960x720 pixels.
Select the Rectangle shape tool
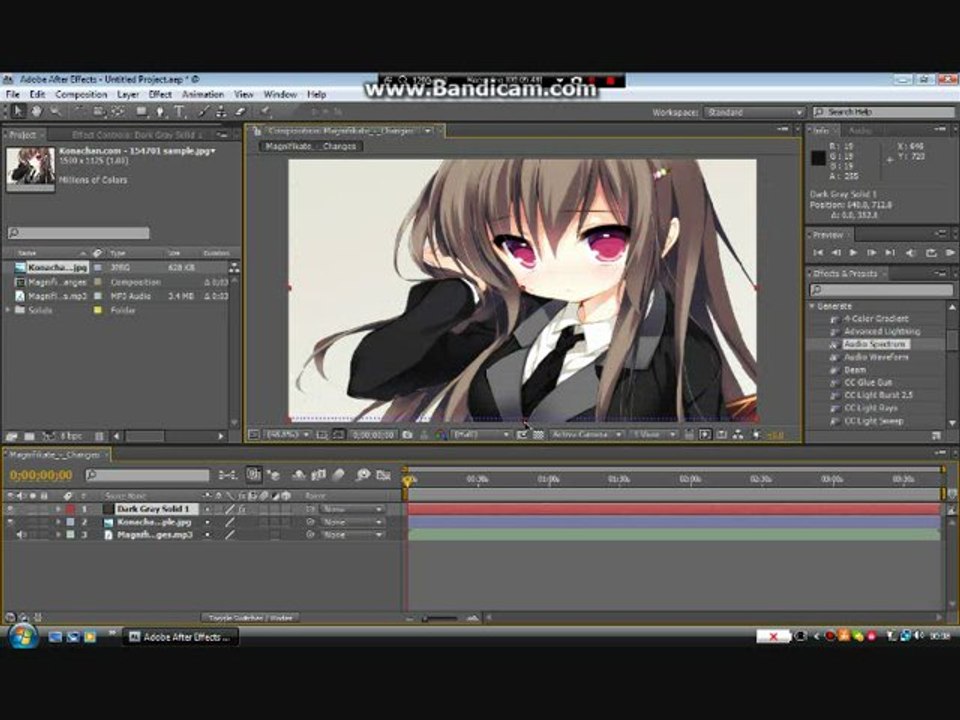click(x=141, y=111)
